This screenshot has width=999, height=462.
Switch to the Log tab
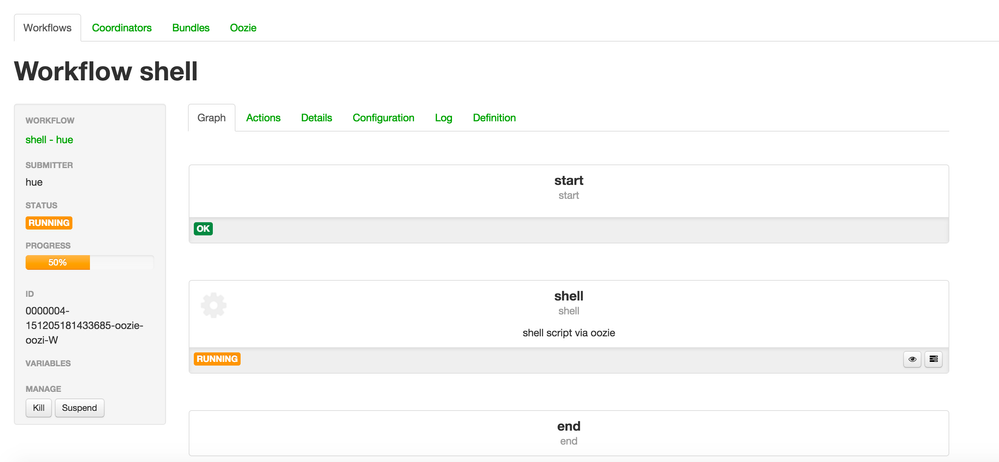point(443,118)
